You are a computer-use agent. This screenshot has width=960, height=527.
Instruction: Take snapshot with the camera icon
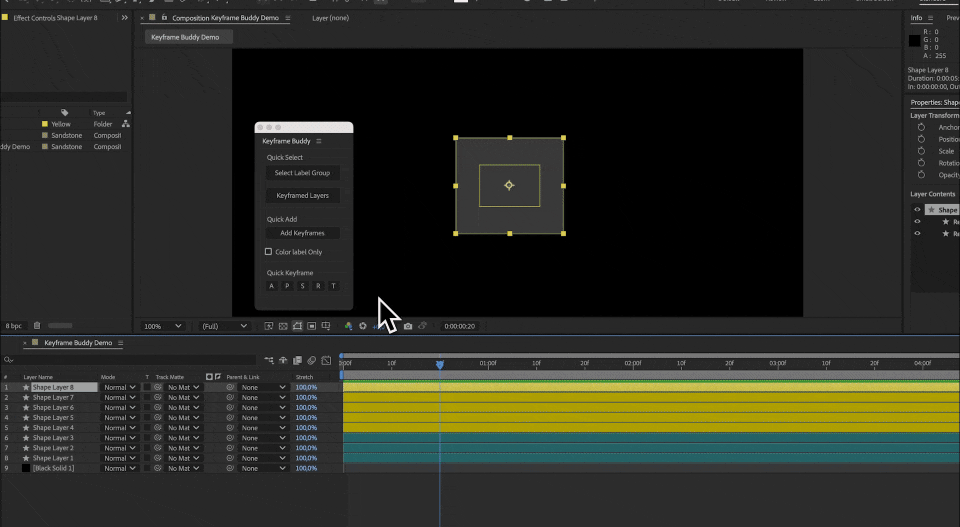[x=408, y=326]
